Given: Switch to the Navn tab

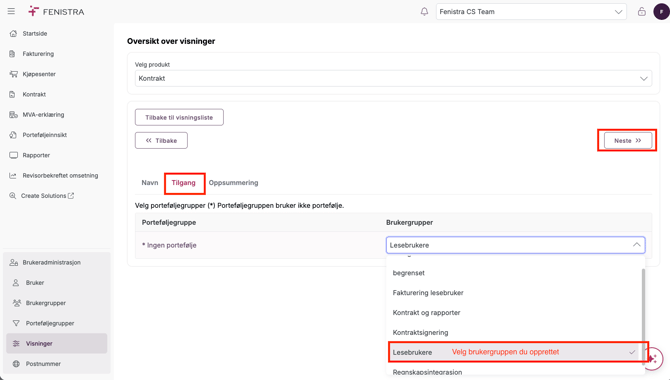Looking at the screenshot, I should [150, 183].
